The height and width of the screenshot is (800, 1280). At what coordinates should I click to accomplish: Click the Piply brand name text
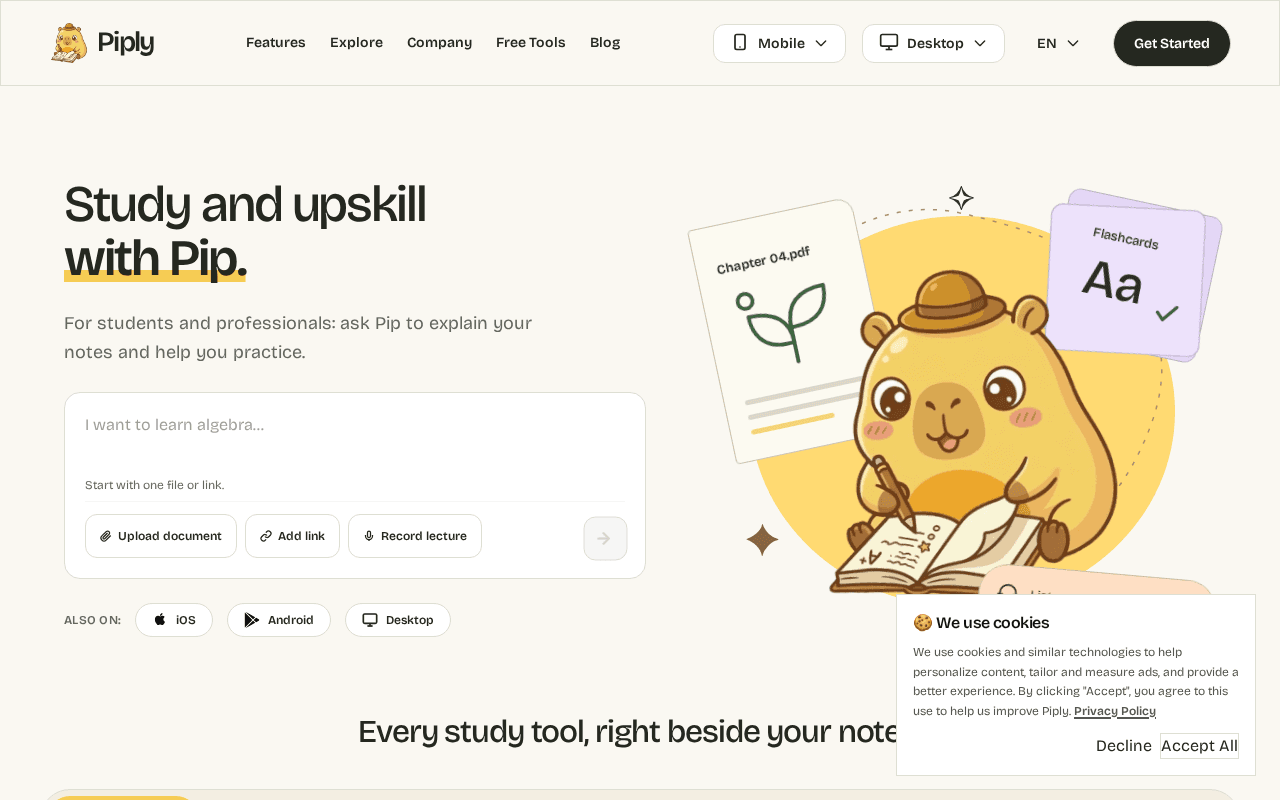click(x=126, y=43)
